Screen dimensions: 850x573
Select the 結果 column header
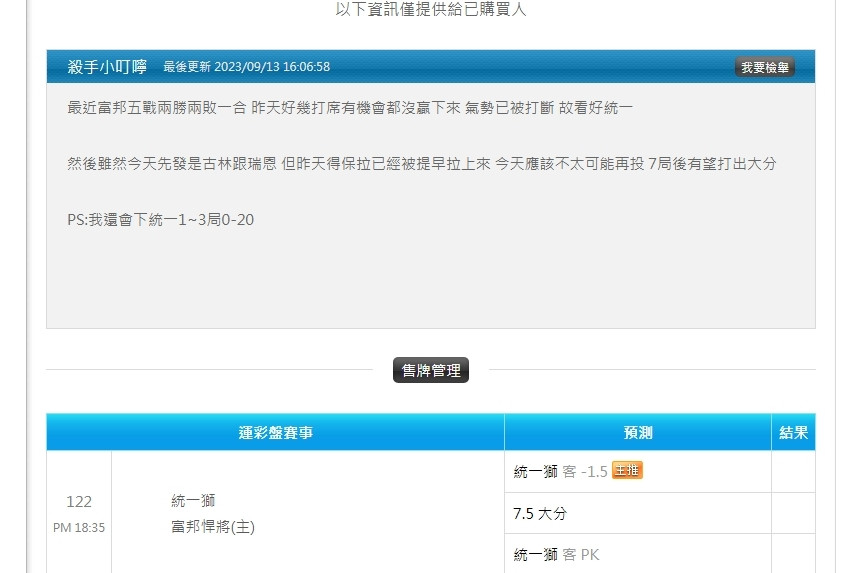tap(794, 432)
